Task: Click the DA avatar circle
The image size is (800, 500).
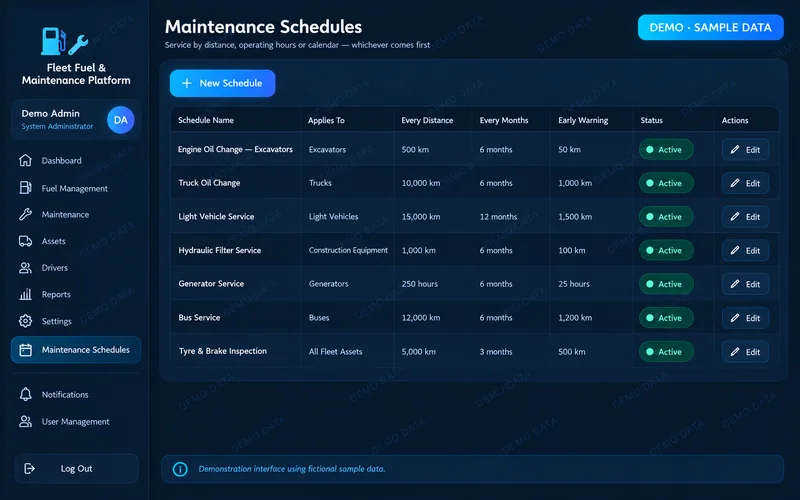Action: tap(120, 120)
